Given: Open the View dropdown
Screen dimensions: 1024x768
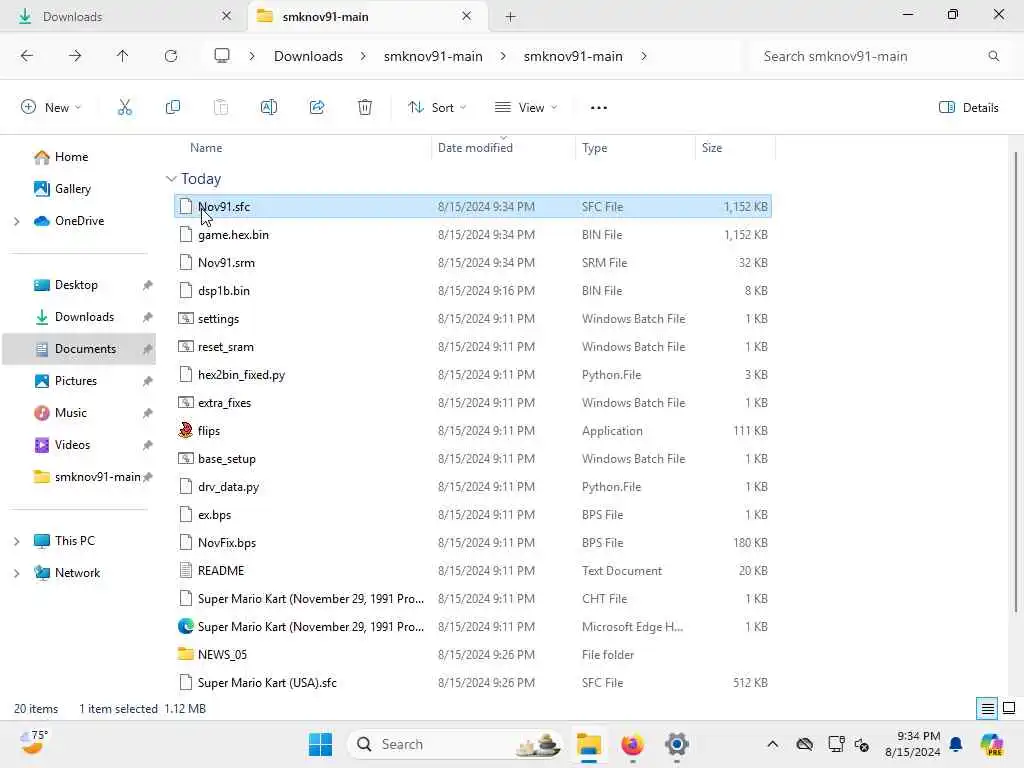Looking at the screenshot, I should [x=526, y=108].
